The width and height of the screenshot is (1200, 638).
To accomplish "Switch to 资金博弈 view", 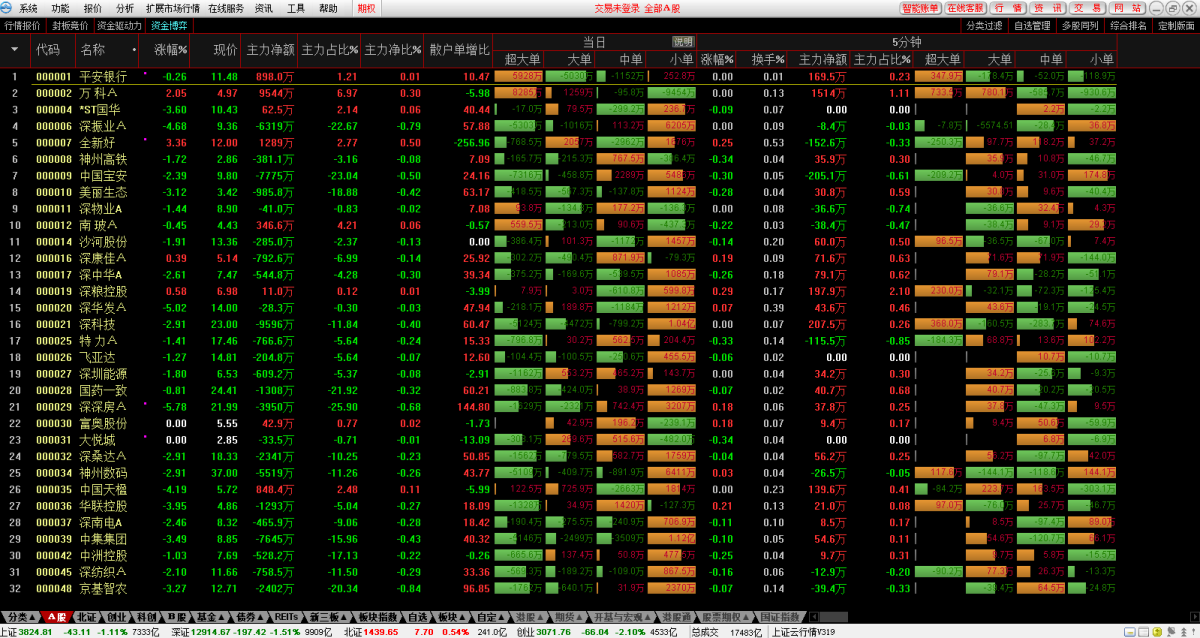I will [167, 26].
